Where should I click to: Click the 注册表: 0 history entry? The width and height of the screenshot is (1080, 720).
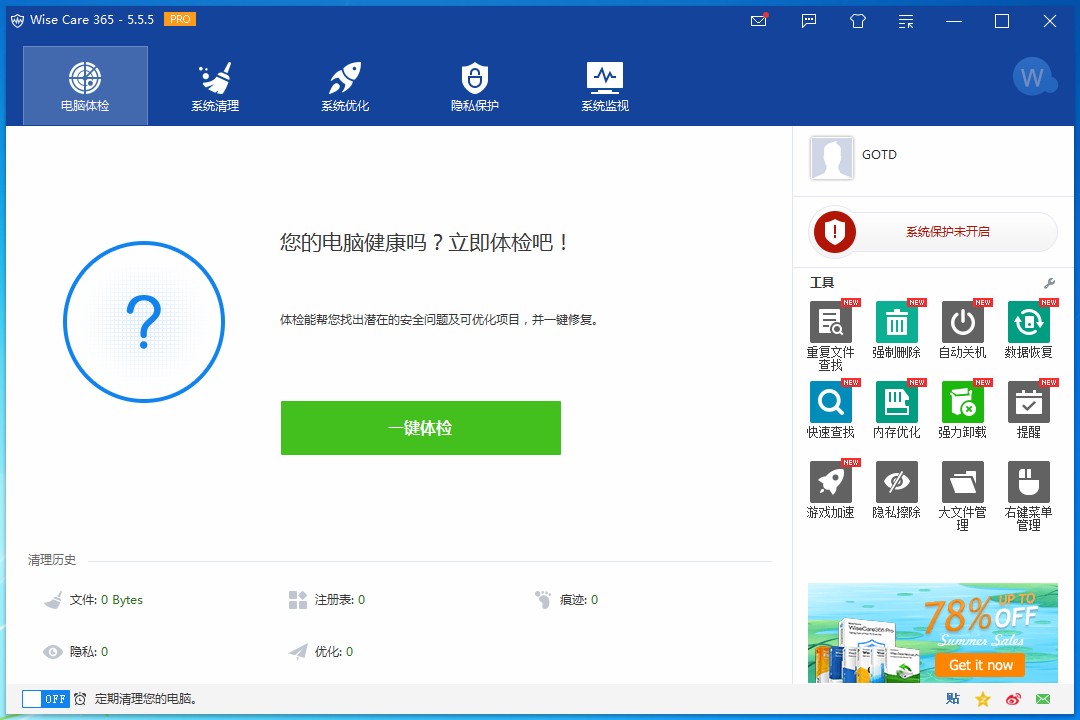pos(326,599)
